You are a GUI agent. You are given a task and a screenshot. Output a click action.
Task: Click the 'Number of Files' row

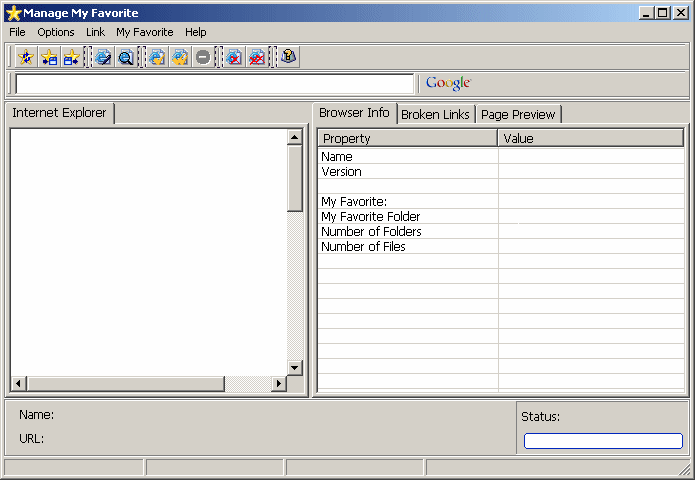coord(501,247)
